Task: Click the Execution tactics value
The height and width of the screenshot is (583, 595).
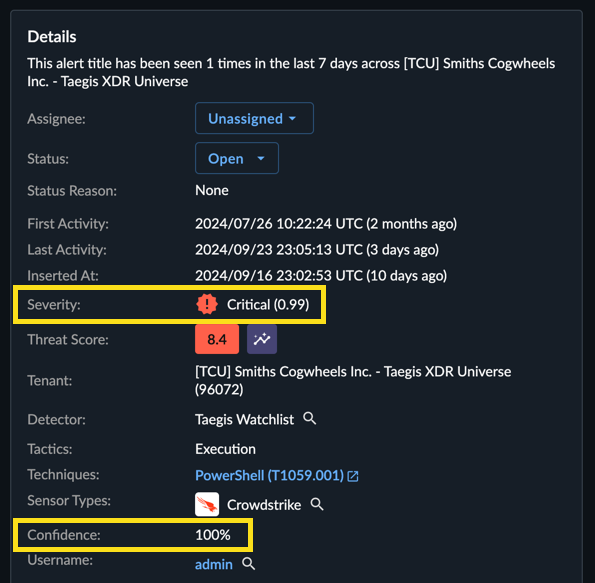Action: coord(225,449)
